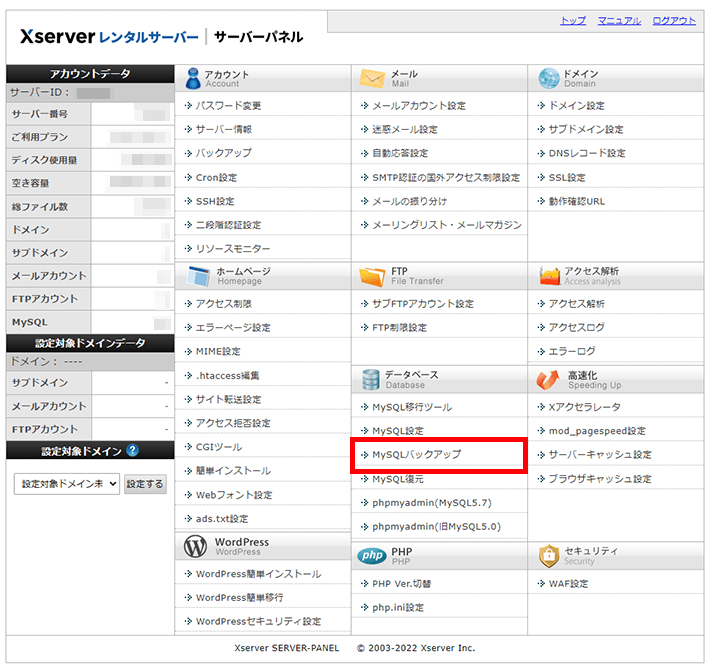The image size is (710, 672).
Task: Click the 設定する button
Action: [x=145, y=484]
